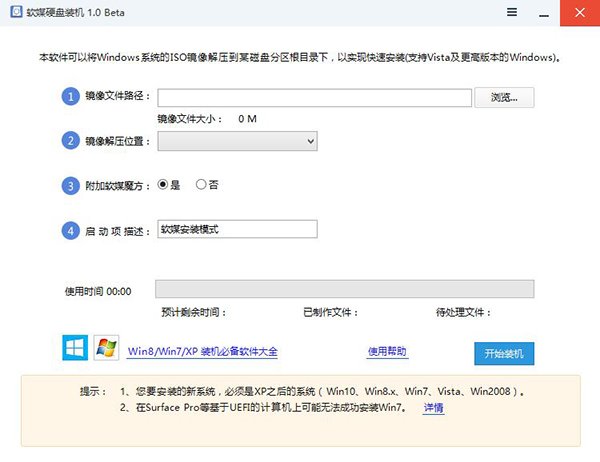This screenshot has height=462, width=600.
Task: Click the 浏览... browse button
Action: [504, 98]
